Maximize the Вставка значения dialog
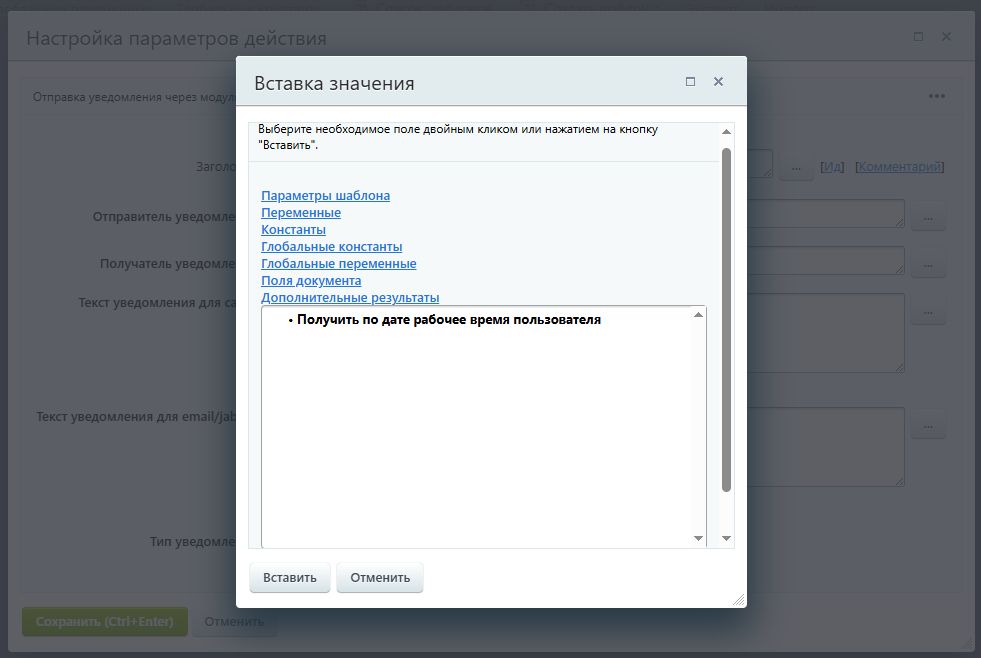This screenshot has height=658, width=981. pyautogui.click(x=689, y=81)
